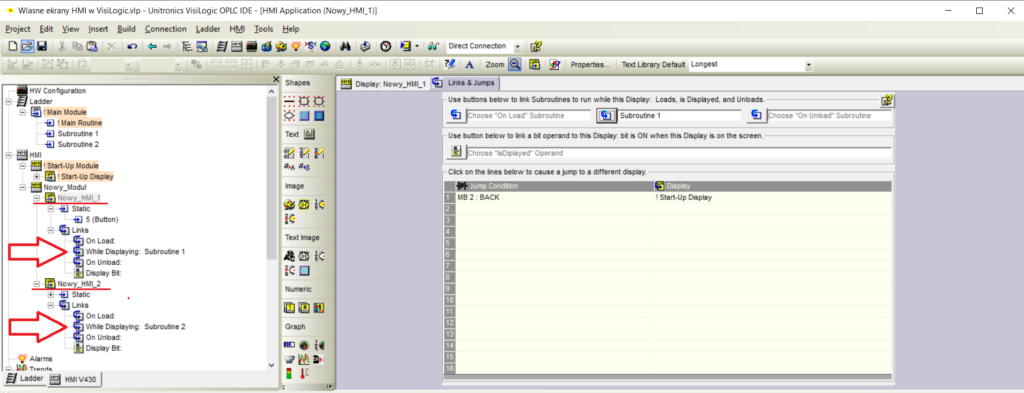This screenshot has width=1024, height=393.
Task: Click the MB 2 : BACK jump condition cell
Action: [554, 197]
